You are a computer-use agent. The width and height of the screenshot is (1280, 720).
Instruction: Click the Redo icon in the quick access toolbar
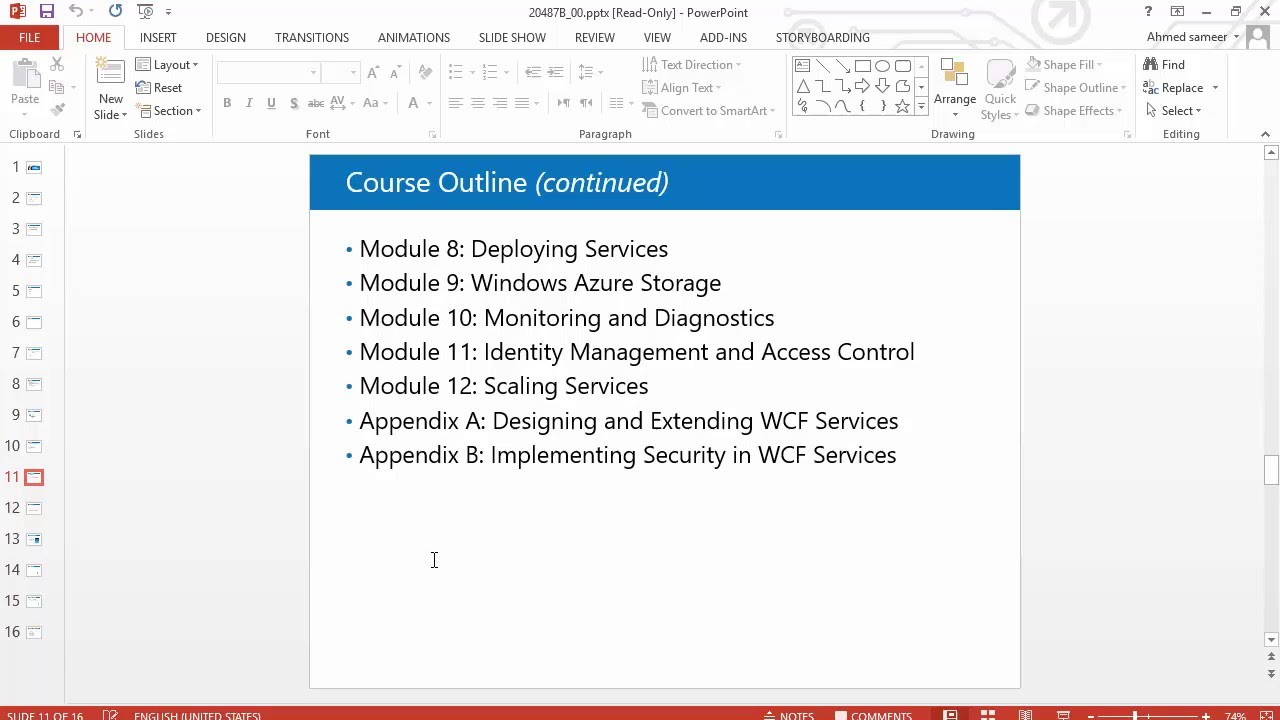tap(115, 12)
